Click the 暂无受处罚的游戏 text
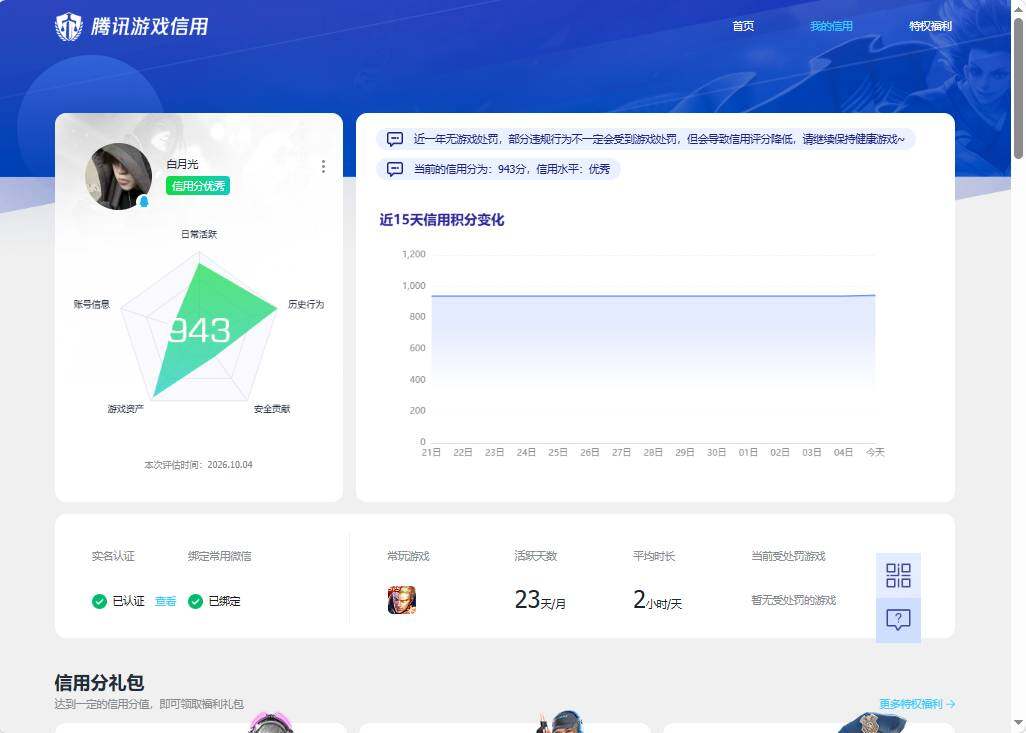The height and width of the screenshot is (733, 1026). click(x=794, y=600)
